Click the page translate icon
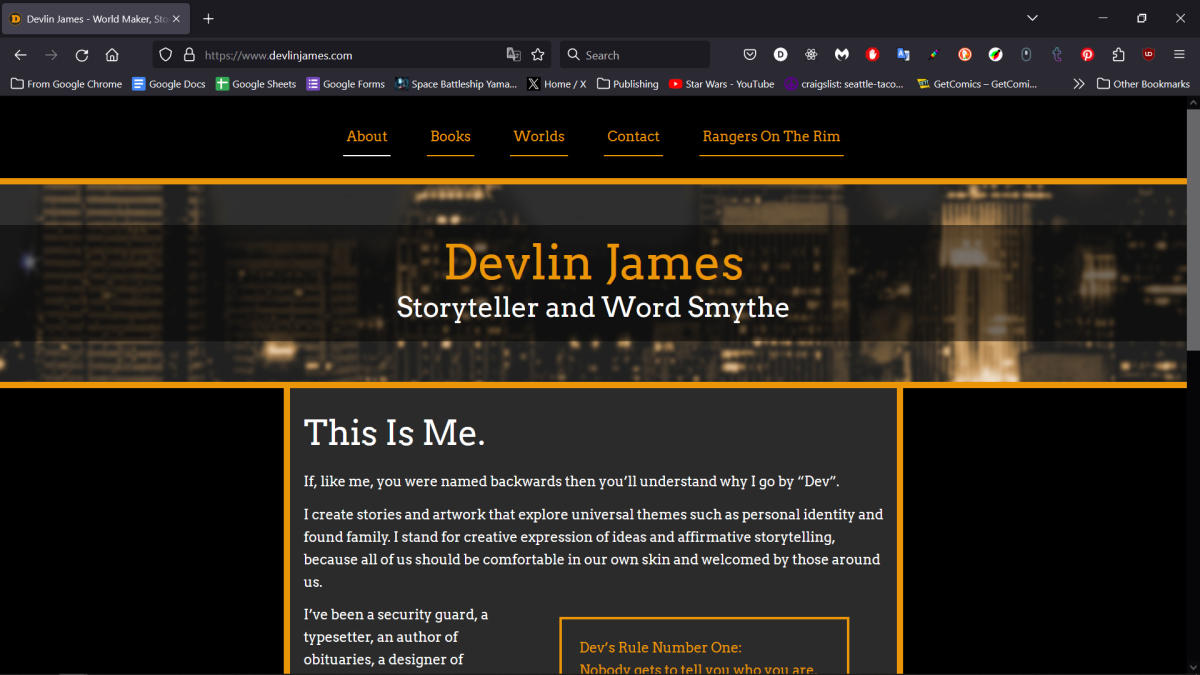Screen dimensions: 1200x675 click(513, 55)
